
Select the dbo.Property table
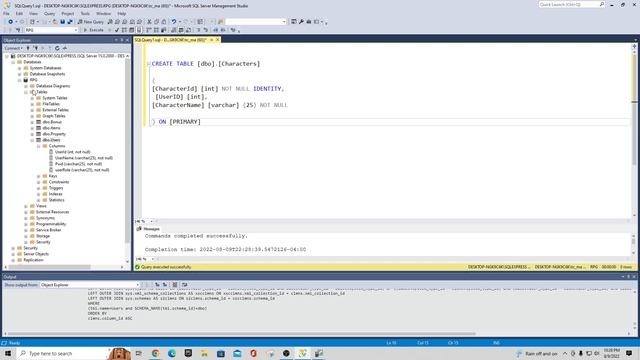click(x=54, y=134)
